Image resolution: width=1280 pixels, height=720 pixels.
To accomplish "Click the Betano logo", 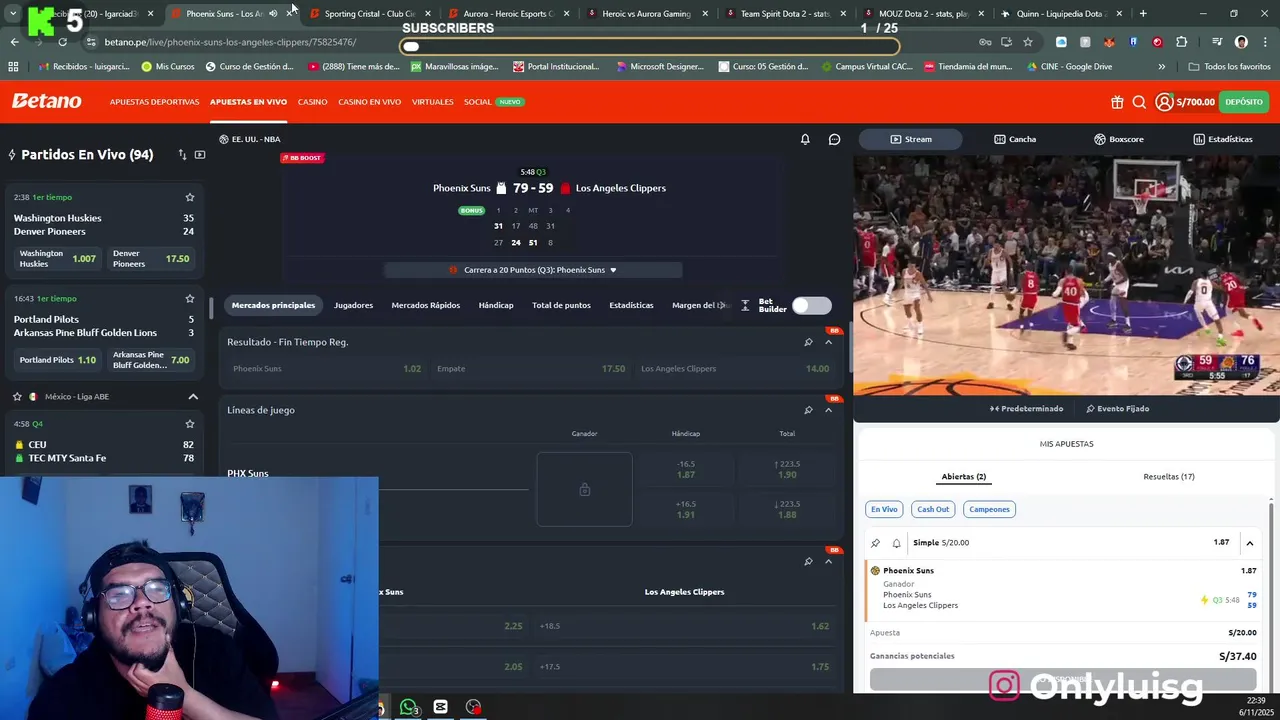I will click(x=47, y=101).
